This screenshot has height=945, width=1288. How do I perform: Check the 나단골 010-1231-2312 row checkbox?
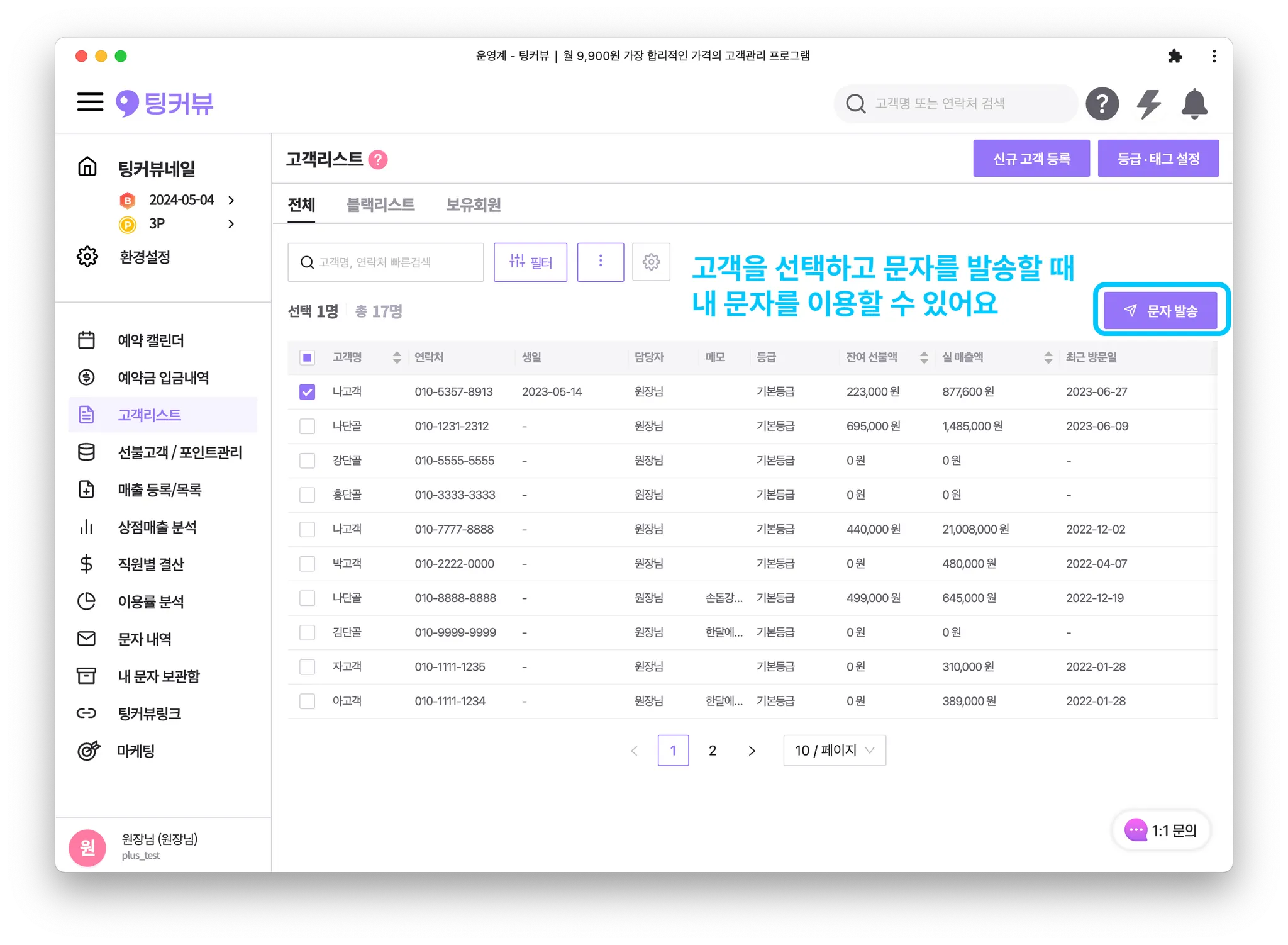(307, 427)
